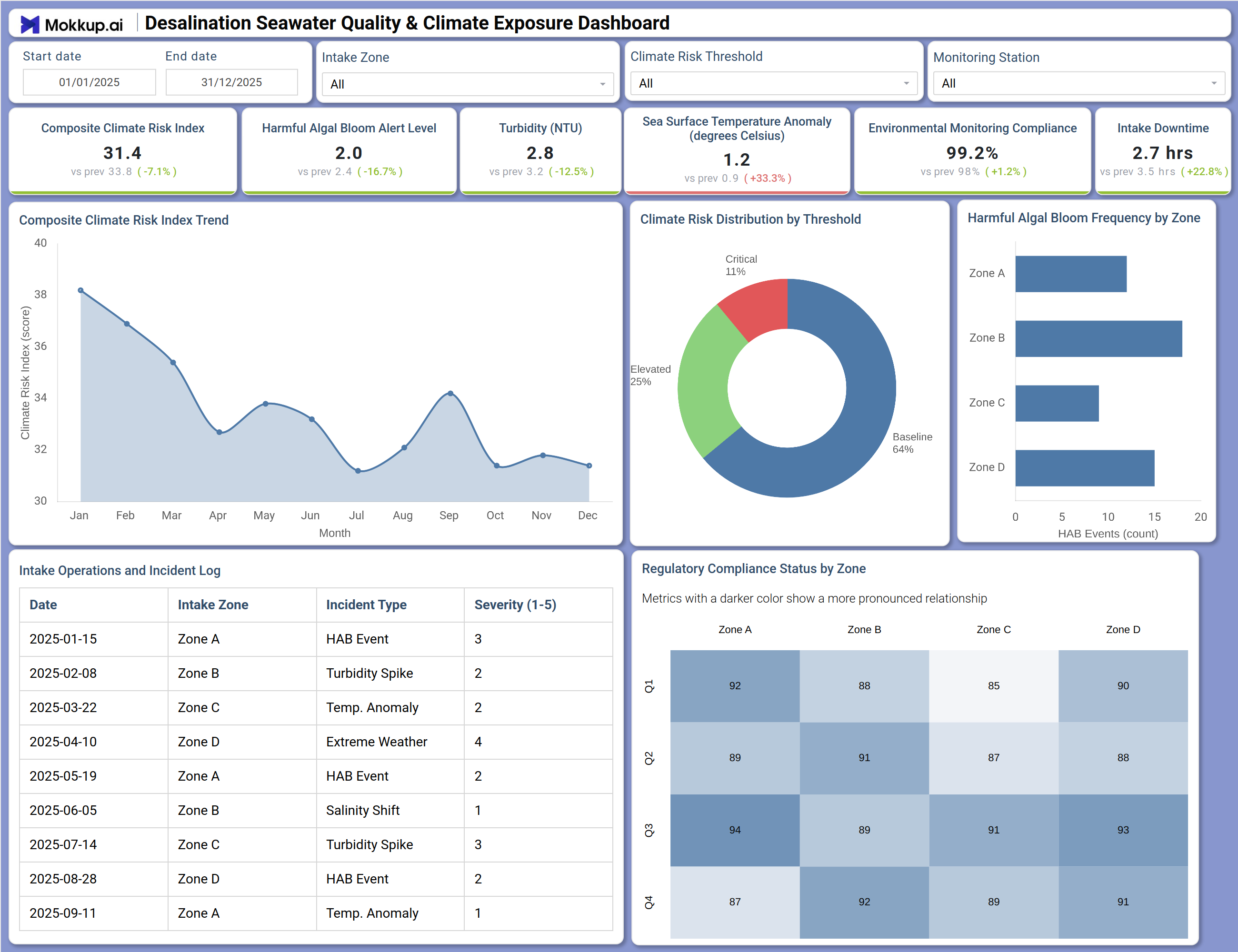Image resolution: width=1238 pixels, height=952 pixels.
Task: Click heatmap cell Q4 Zone A value 87
Action: pos(735,902)
